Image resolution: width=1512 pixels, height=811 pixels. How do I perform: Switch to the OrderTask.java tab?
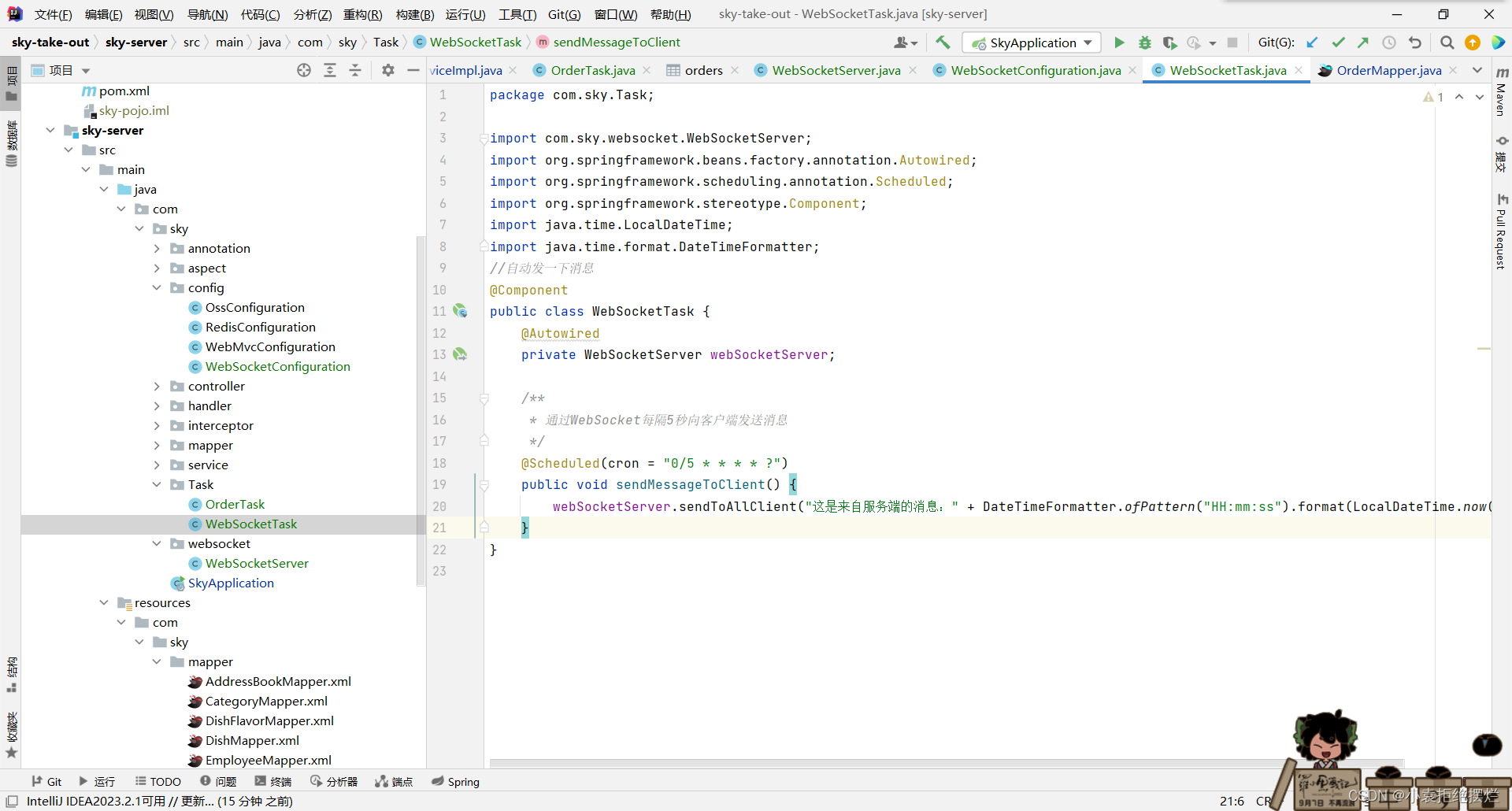coord(592,70)
